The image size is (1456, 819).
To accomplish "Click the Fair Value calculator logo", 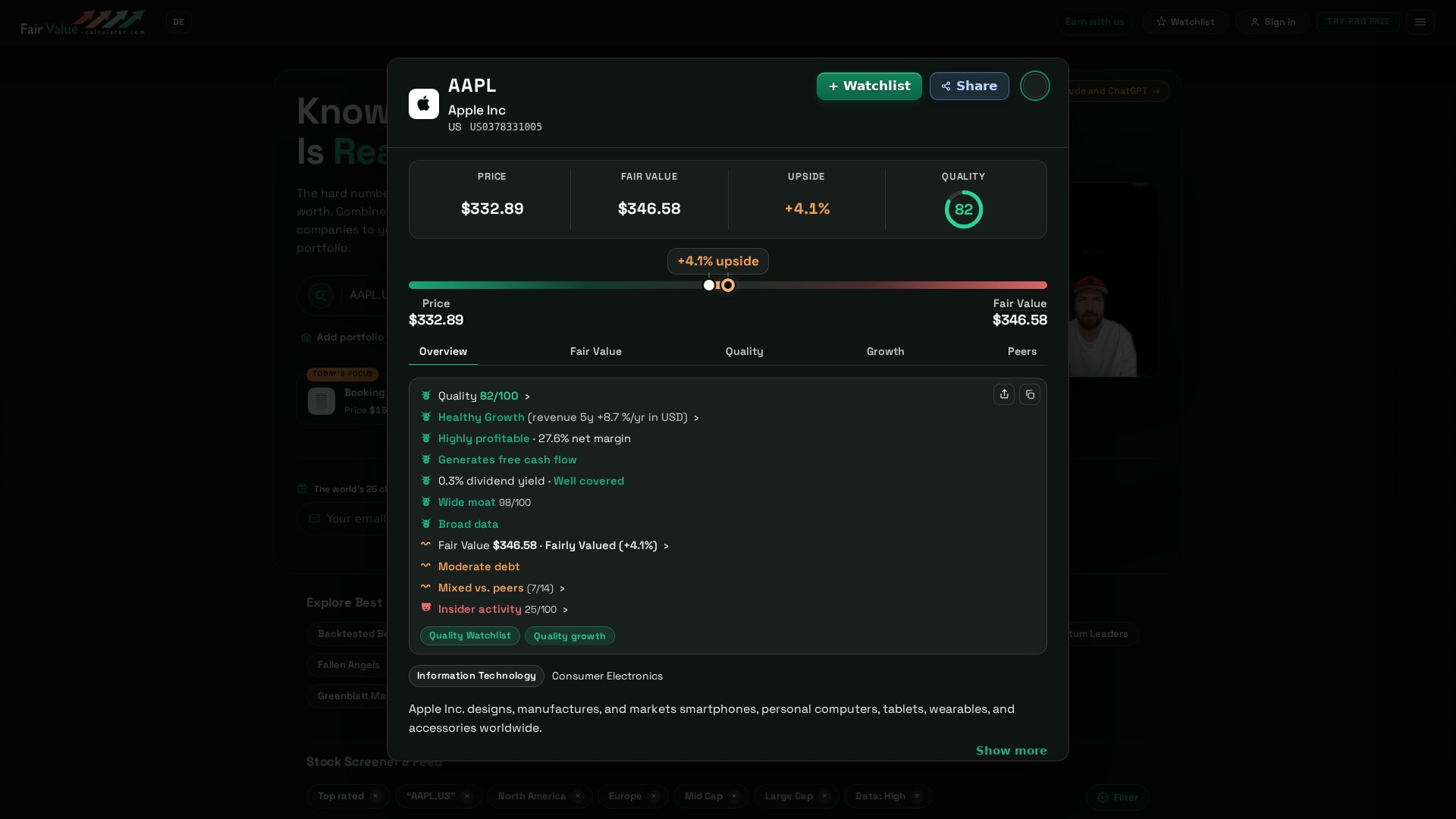I will 83,23.
